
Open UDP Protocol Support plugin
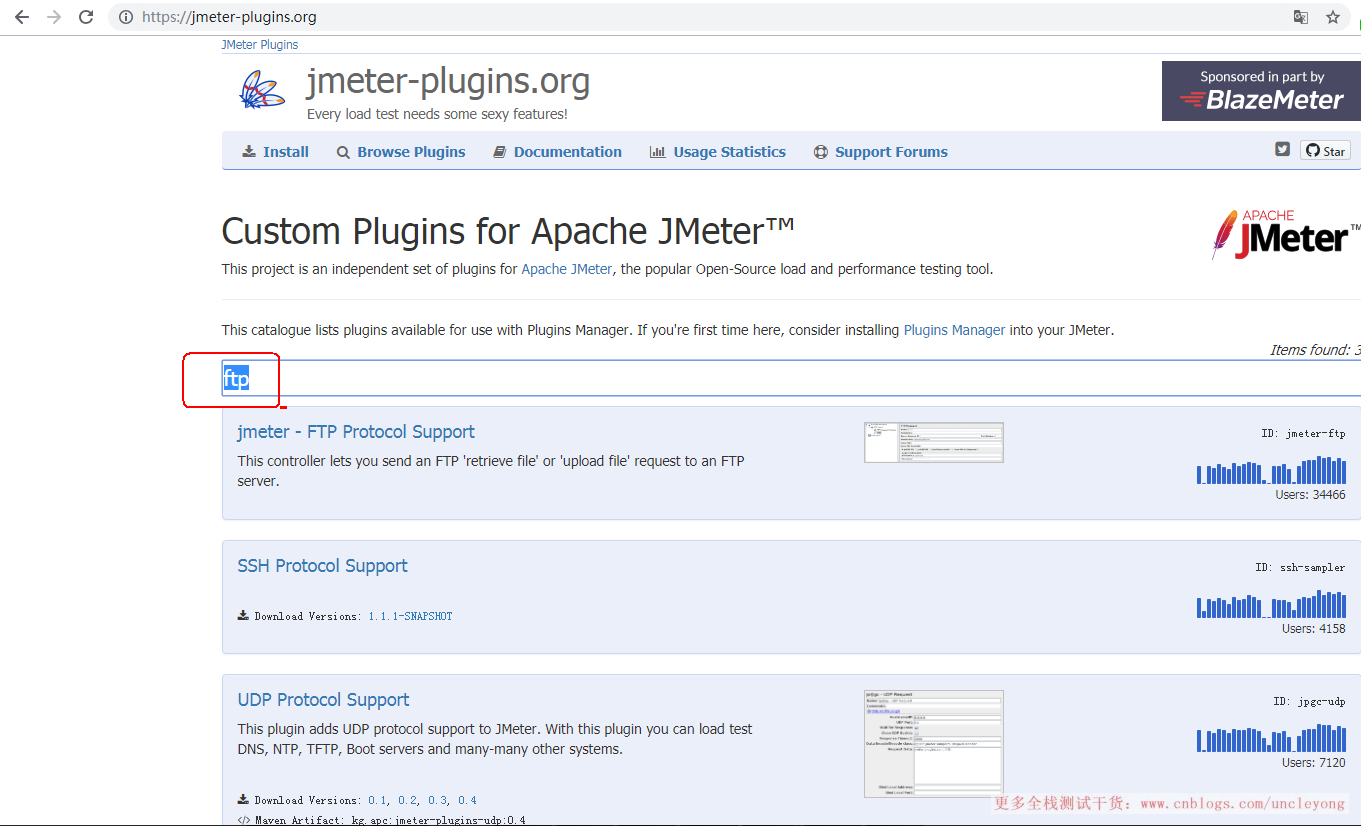(324, 700)
